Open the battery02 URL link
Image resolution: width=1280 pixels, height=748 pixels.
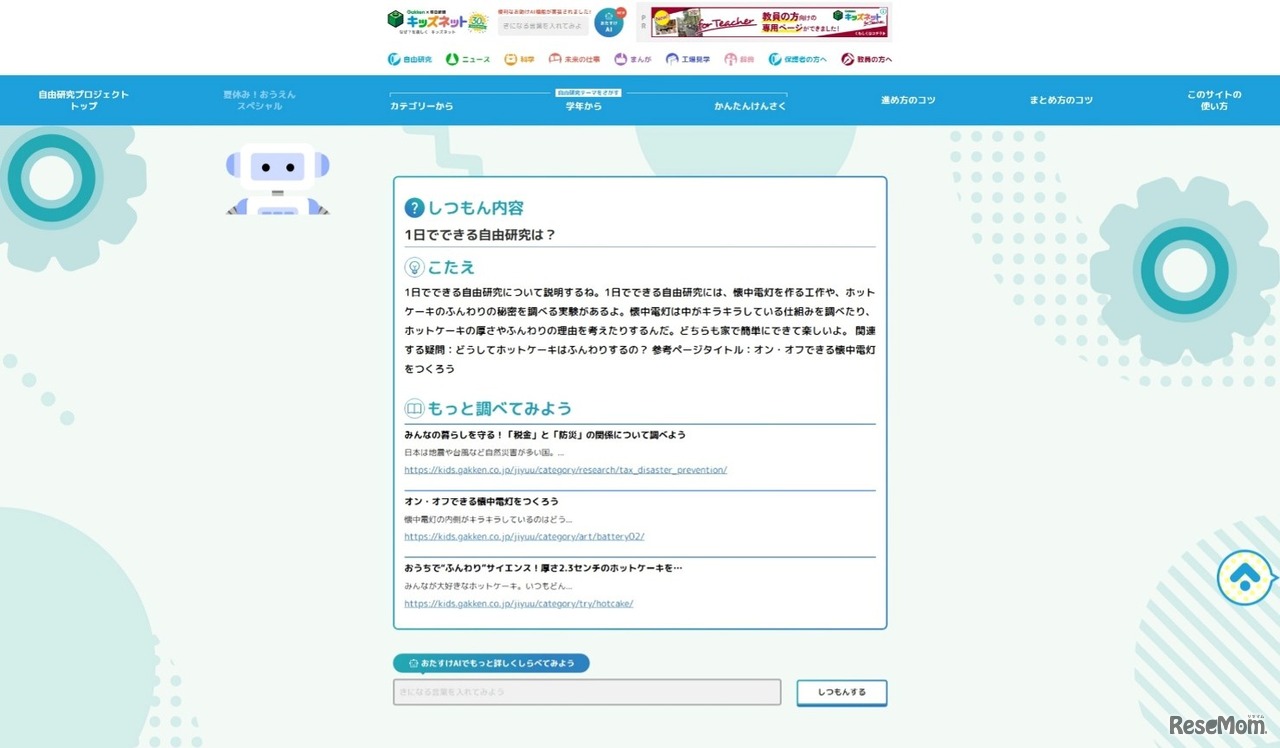pos(524,537)
